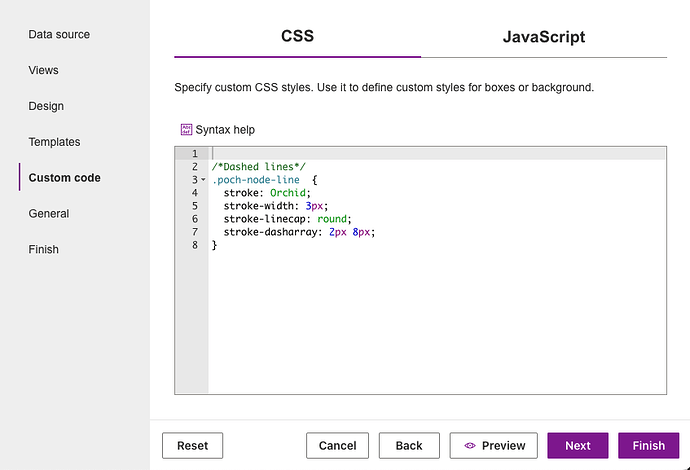Switch to the JavaScript tab
Image resolution: width=690 pixels, height=470 pixels.
(543, 37)
